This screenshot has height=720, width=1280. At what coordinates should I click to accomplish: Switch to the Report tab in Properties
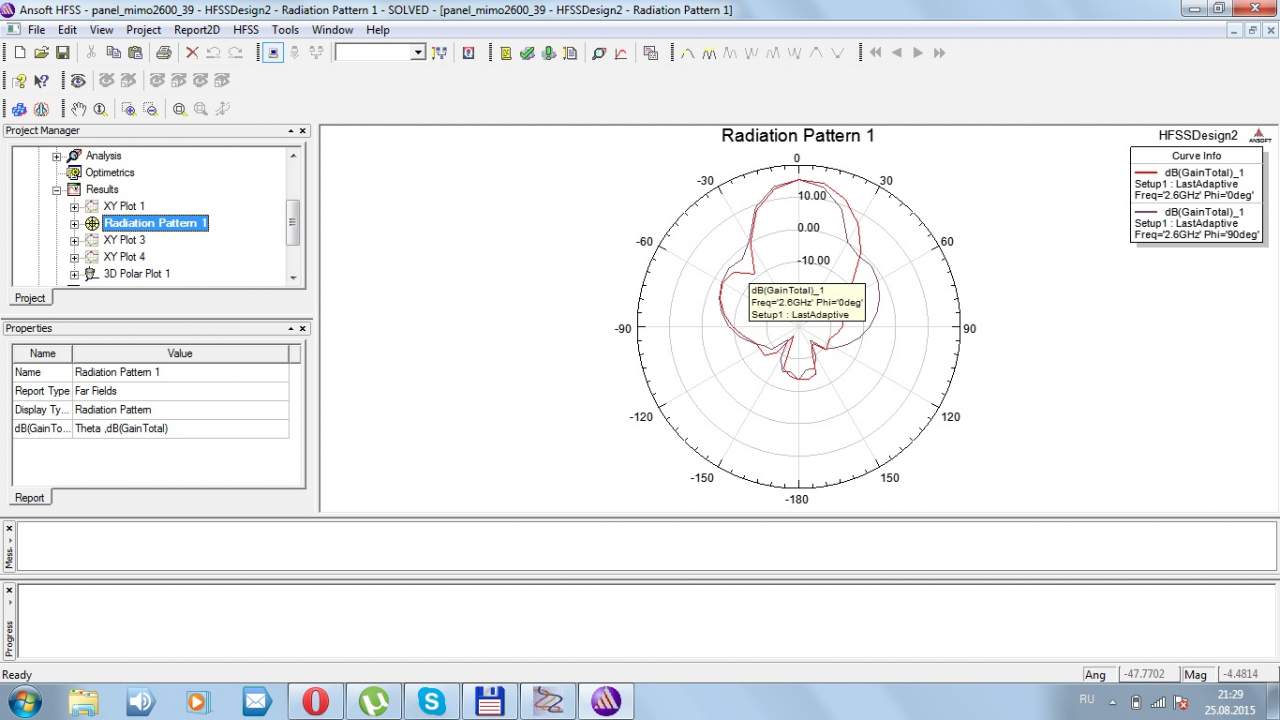coord(30,497)
